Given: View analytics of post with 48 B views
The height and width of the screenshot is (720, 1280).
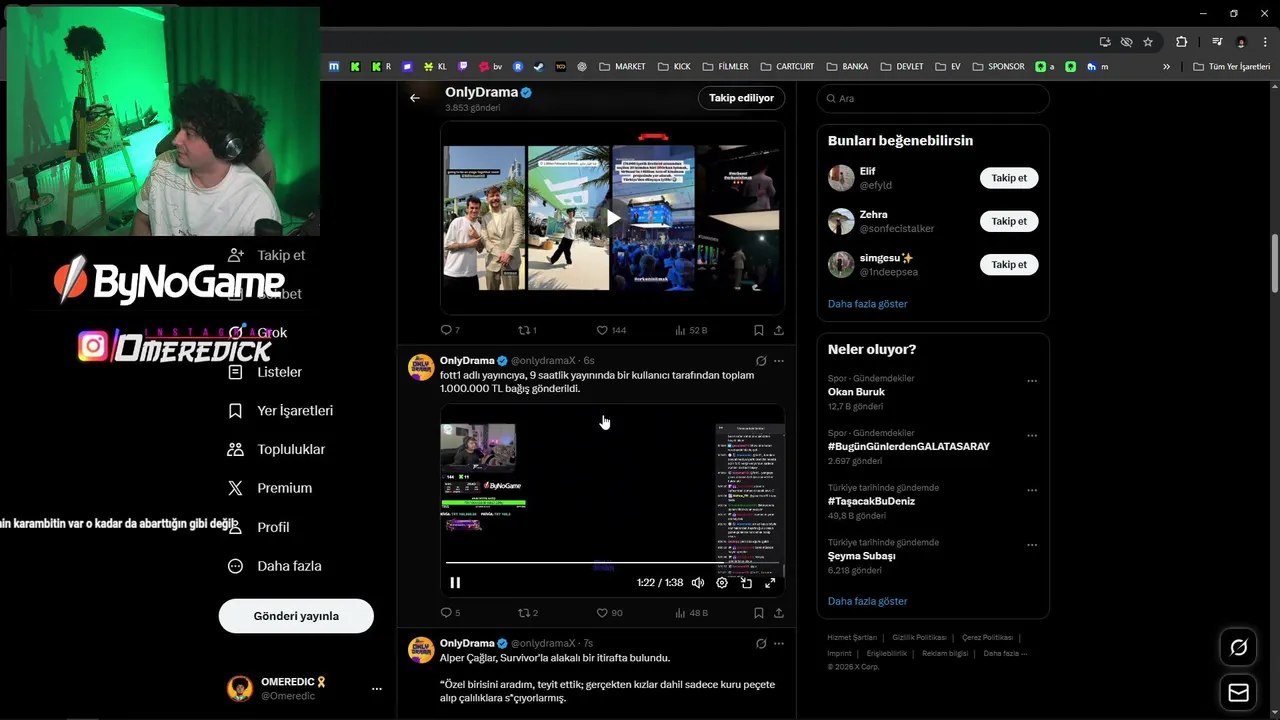Looking at the screenshot, I should click(691, 613).
